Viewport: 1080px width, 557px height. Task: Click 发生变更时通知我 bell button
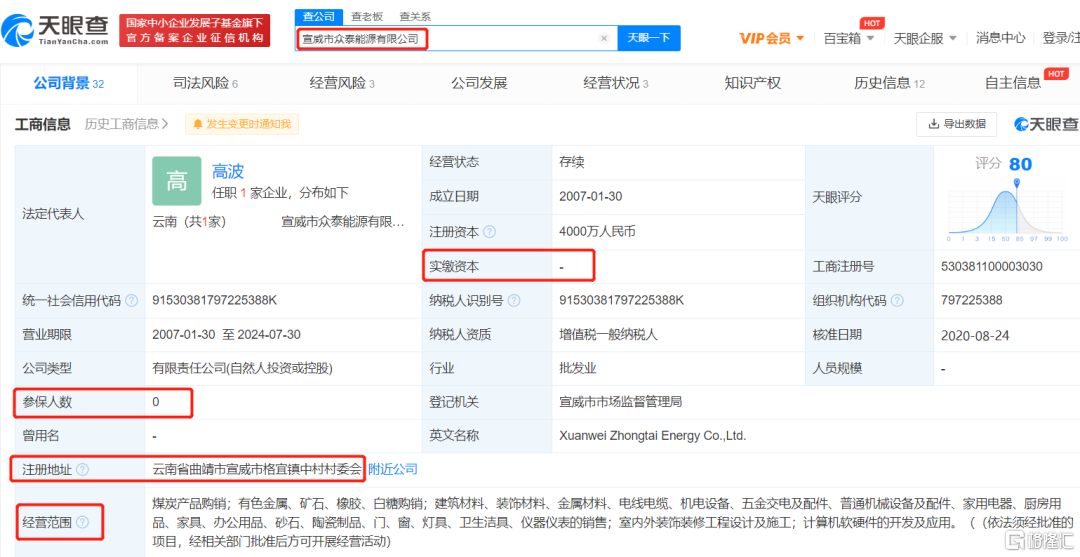[x=242, y=125]
